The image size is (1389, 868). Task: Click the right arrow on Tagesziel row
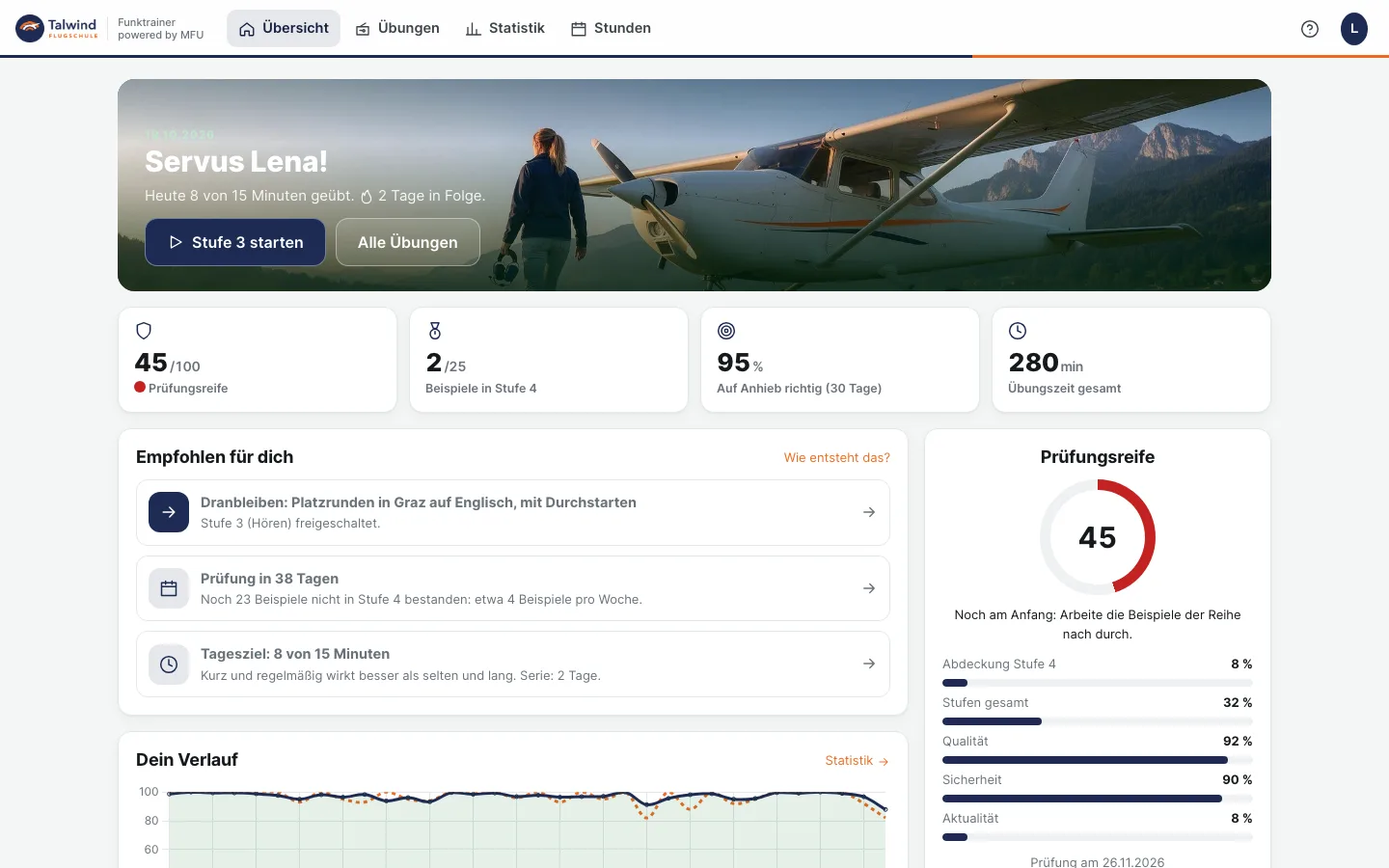point(869,664)
